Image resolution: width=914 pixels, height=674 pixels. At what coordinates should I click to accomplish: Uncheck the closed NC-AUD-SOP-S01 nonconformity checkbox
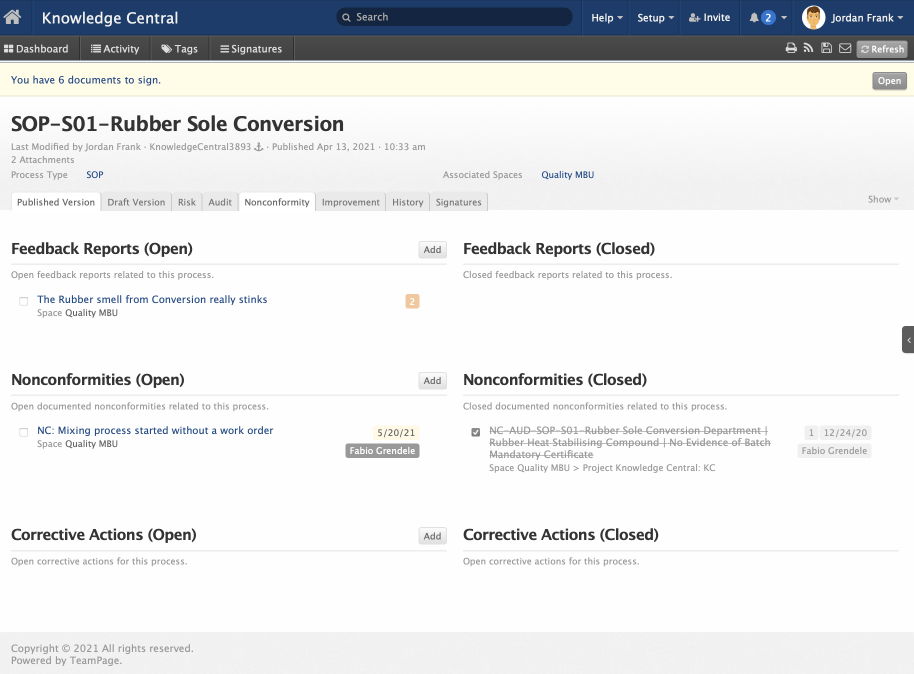click(476, 432)
